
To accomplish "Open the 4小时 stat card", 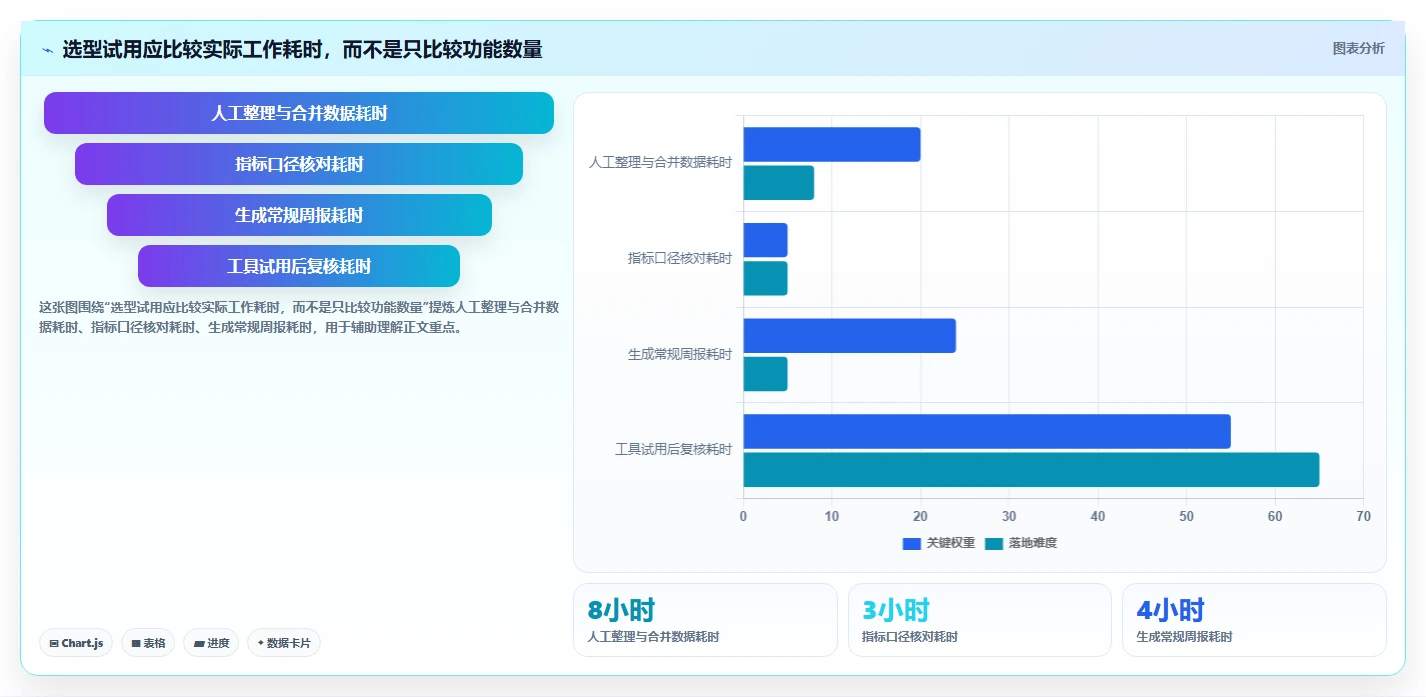I will click(1254, 620).
